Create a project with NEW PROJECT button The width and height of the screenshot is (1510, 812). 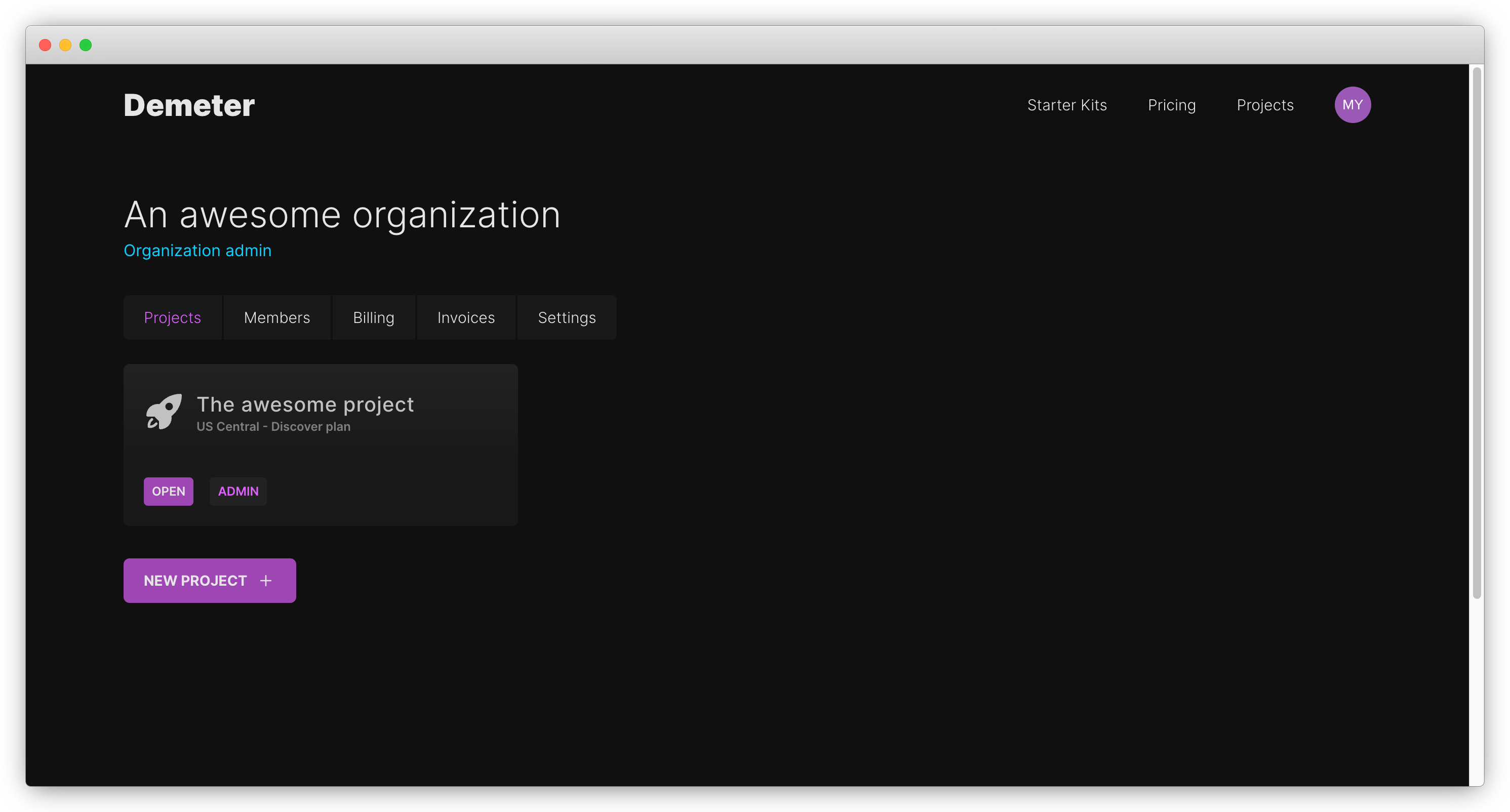pos(209,581)
